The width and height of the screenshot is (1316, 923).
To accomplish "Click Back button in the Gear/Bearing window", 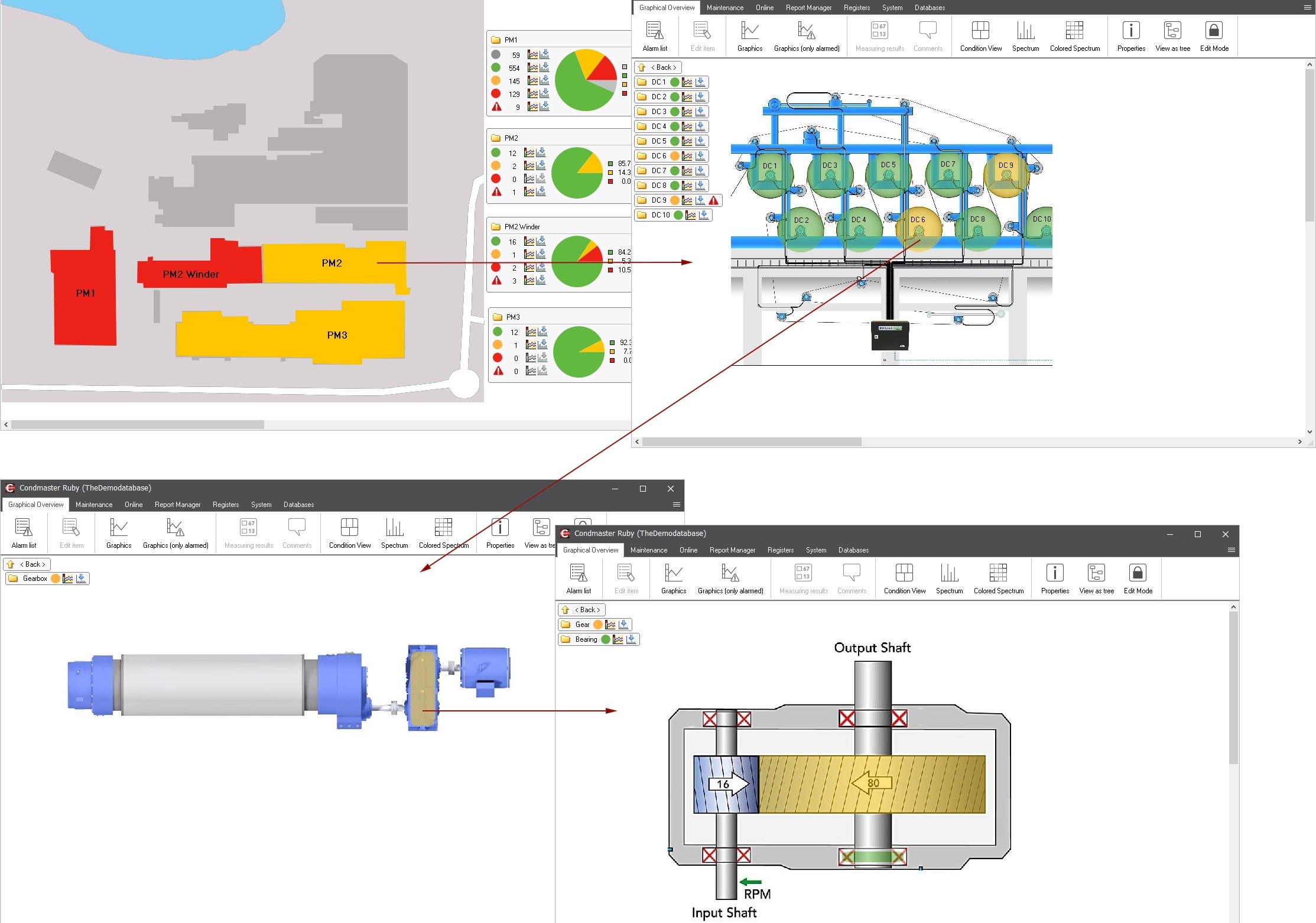I will (x=581, y=610).
